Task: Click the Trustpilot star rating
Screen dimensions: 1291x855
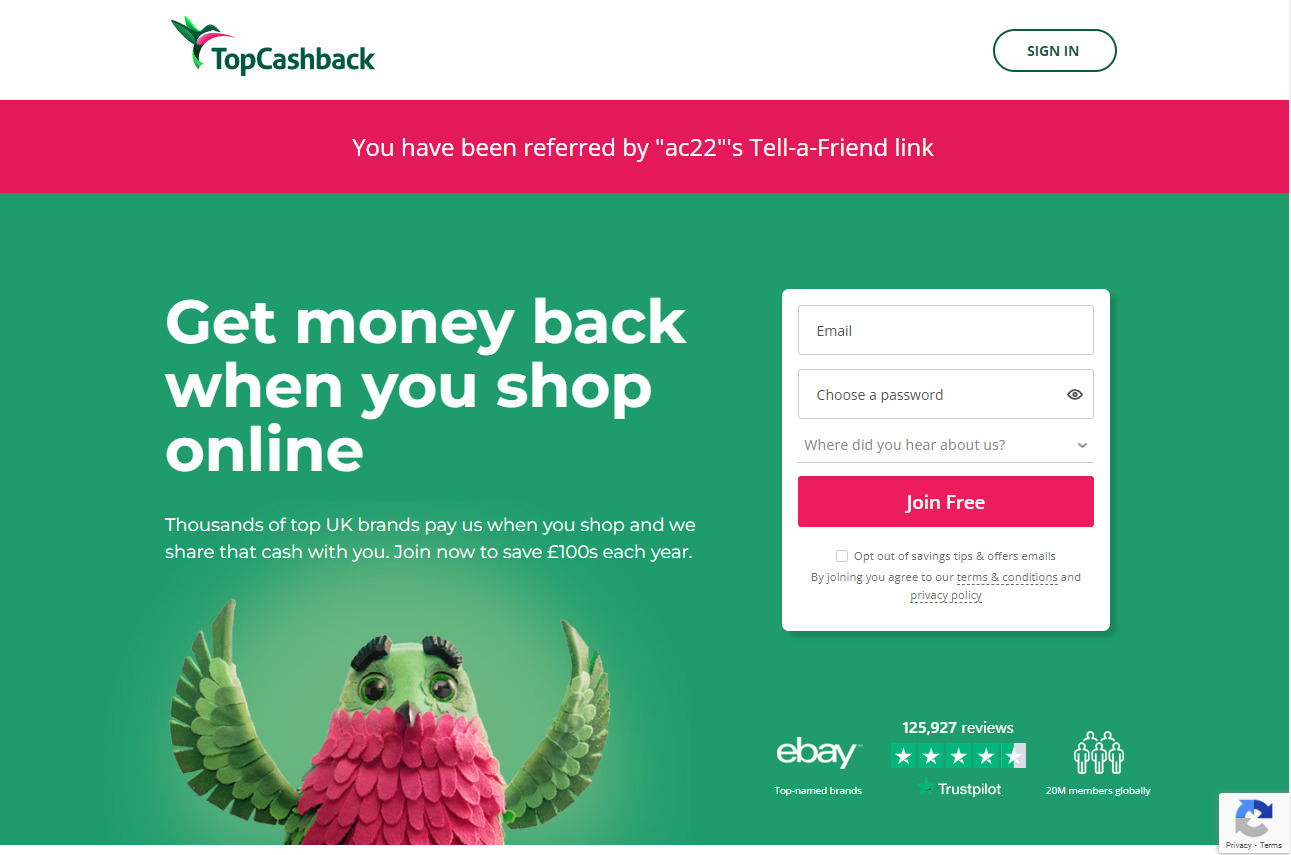Action: point(958,756)
